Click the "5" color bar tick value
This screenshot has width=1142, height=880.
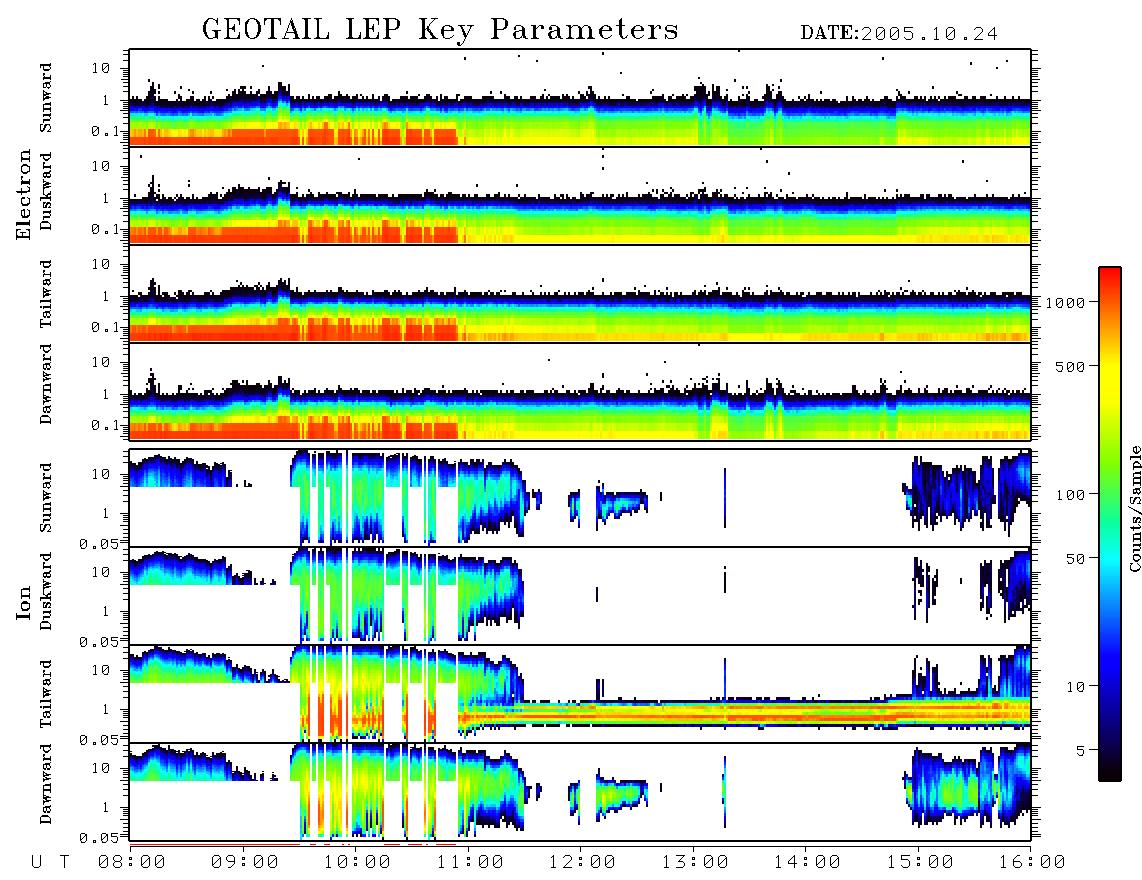[x=1080, y=751]
